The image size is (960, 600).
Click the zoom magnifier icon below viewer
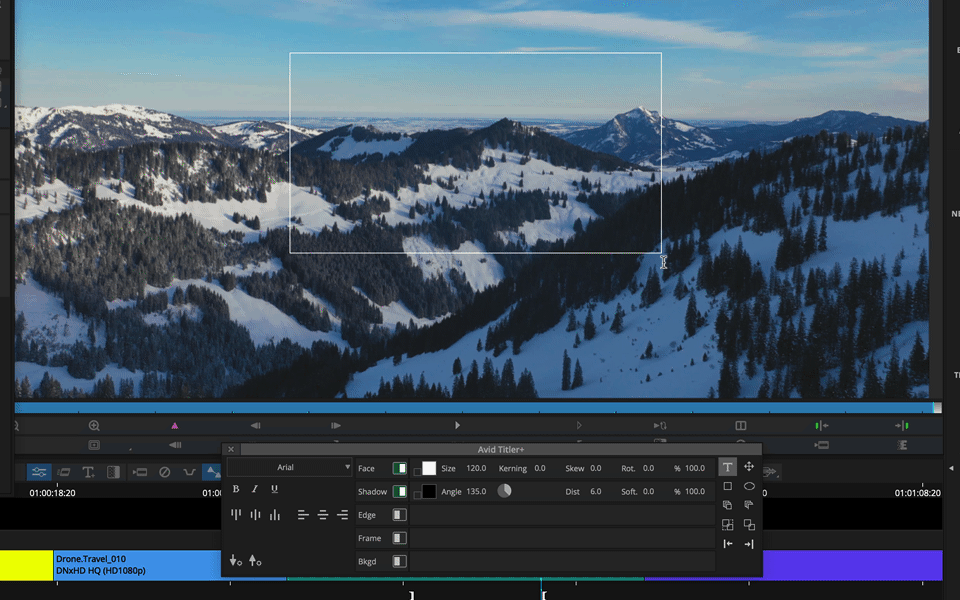click(94, 426)
